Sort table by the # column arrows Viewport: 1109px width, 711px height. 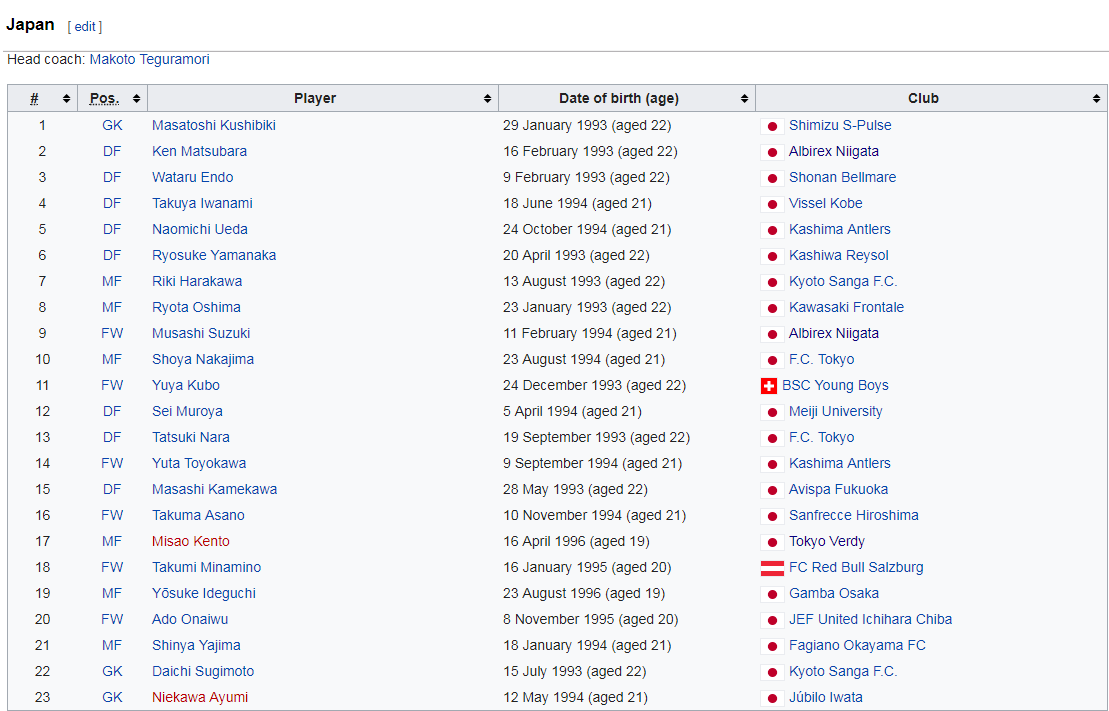[x=66, y=99]
